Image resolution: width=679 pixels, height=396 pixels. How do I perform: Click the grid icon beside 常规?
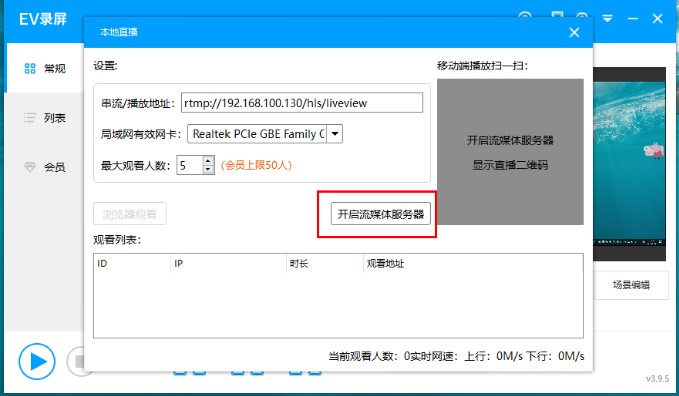pyautogui.click(x=30, y=68)
